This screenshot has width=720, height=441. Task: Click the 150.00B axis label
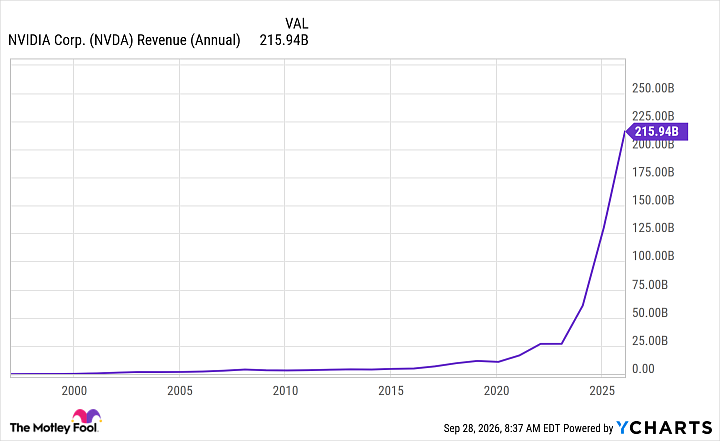coord(653,200)
